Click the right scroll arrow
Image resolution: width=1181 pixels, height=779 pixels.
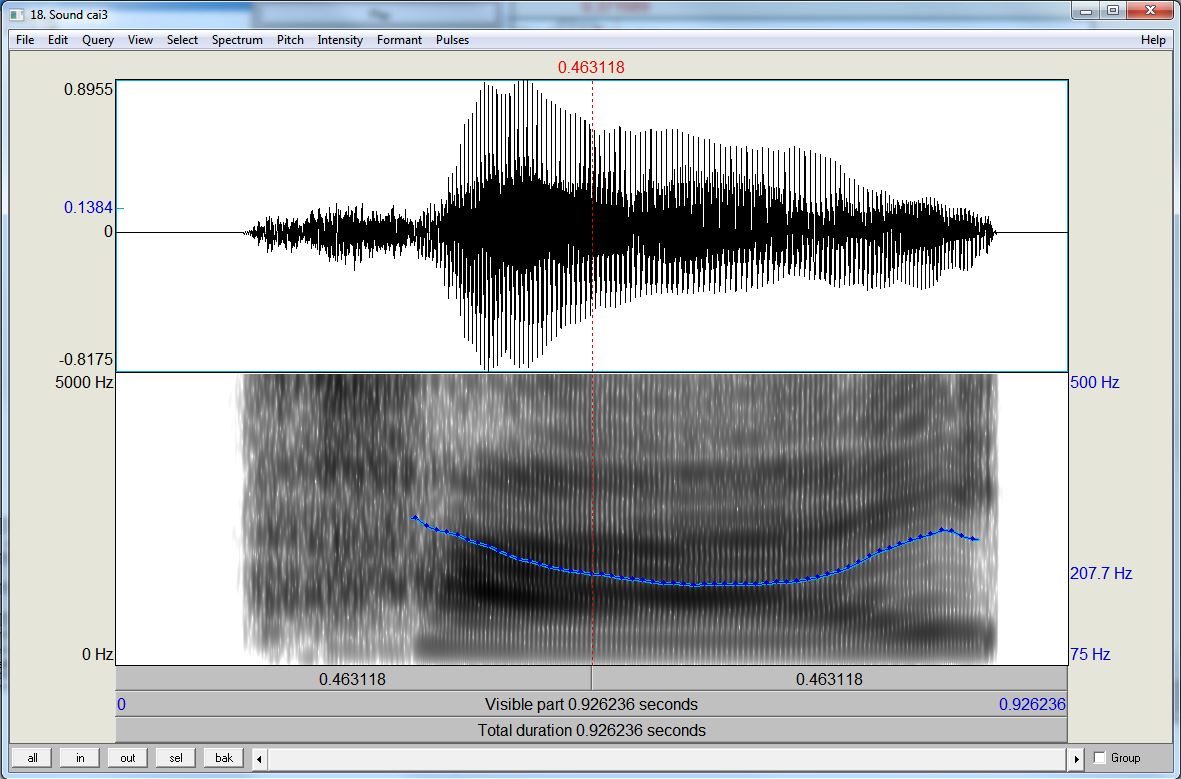pyautogui.click(x=1076, y=759)
